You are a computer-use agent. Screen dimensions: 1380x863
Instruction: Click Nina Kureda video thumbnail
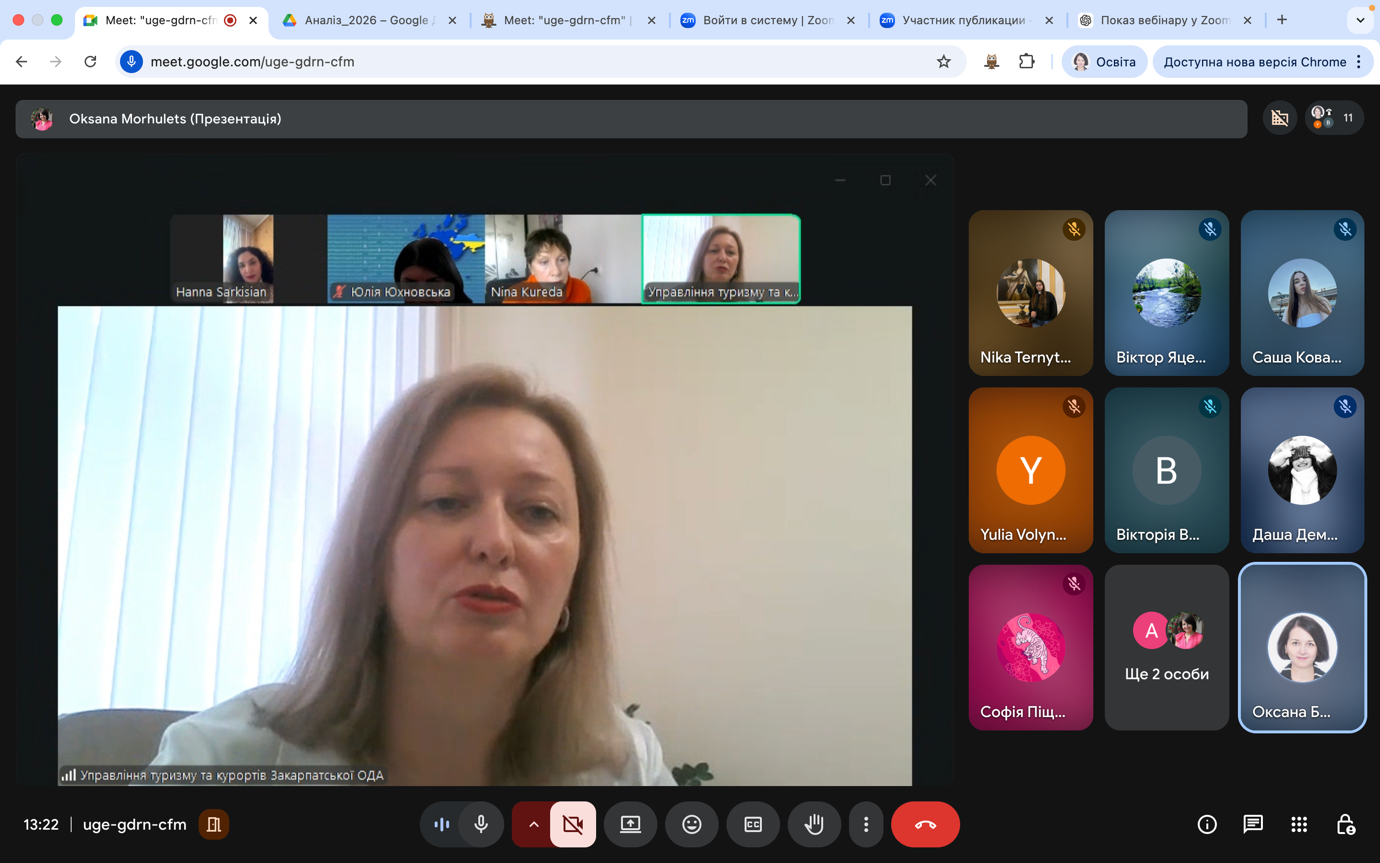[x=563, y=258]
